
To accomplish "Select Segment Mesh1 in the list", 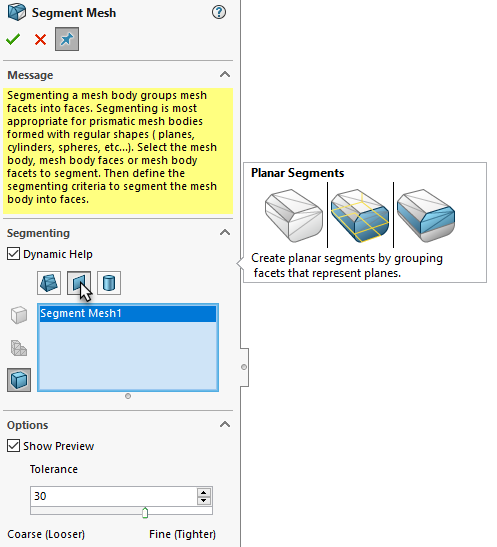I will click(128, 313).
